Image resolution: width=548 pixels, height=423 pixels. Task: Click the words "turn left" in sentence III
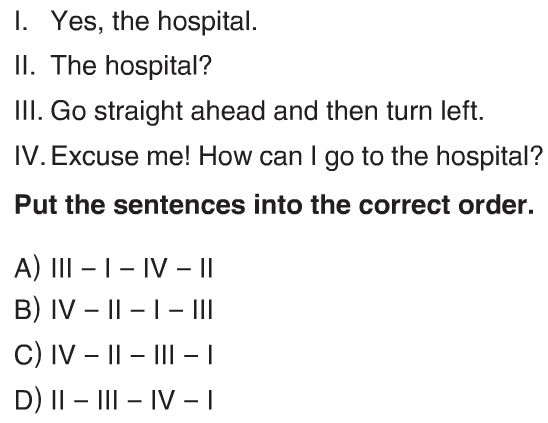pyautogui.click(x=435, y=110)
